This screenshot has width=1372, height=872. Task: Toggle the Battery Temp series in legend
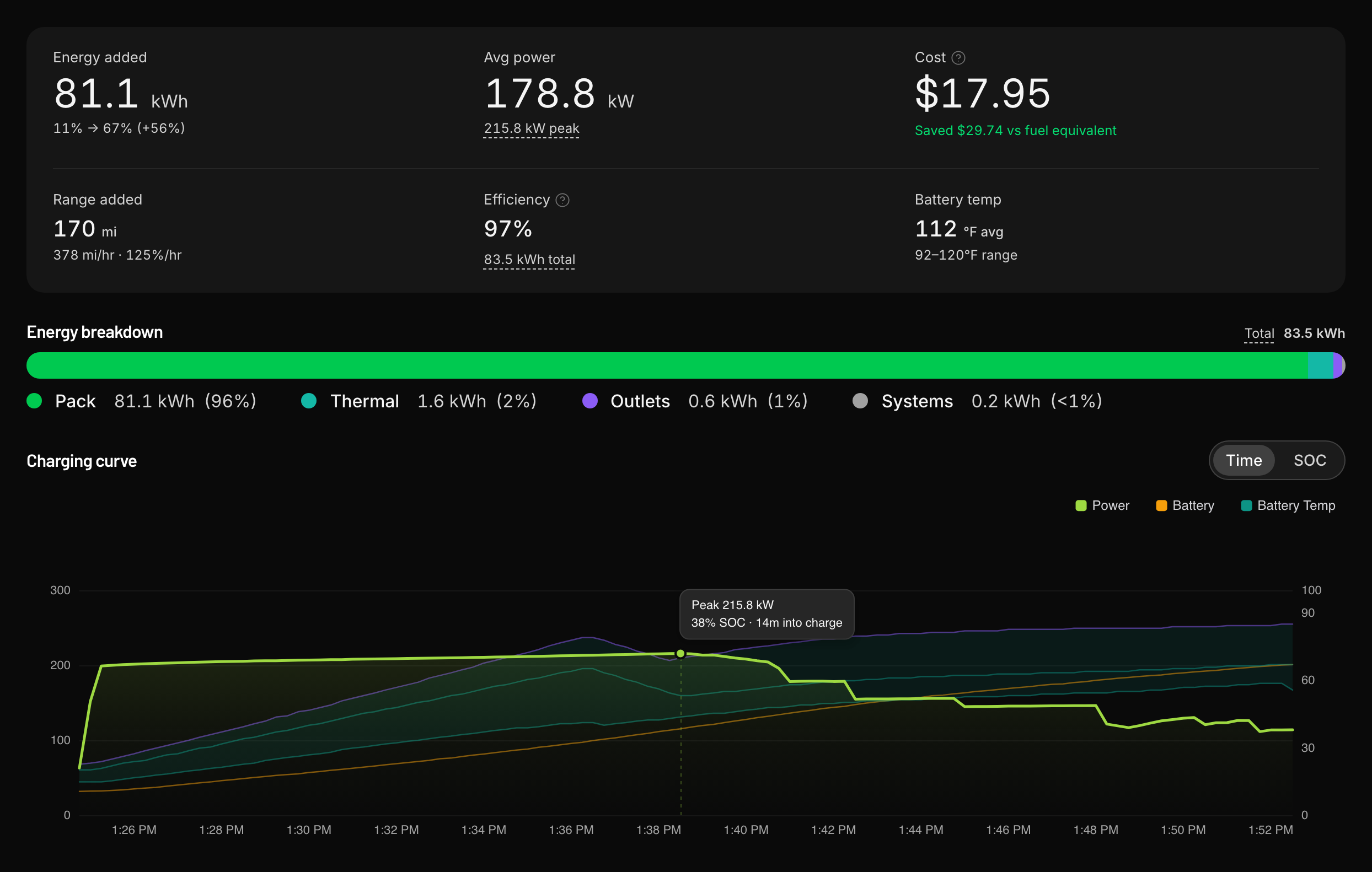1288,506
